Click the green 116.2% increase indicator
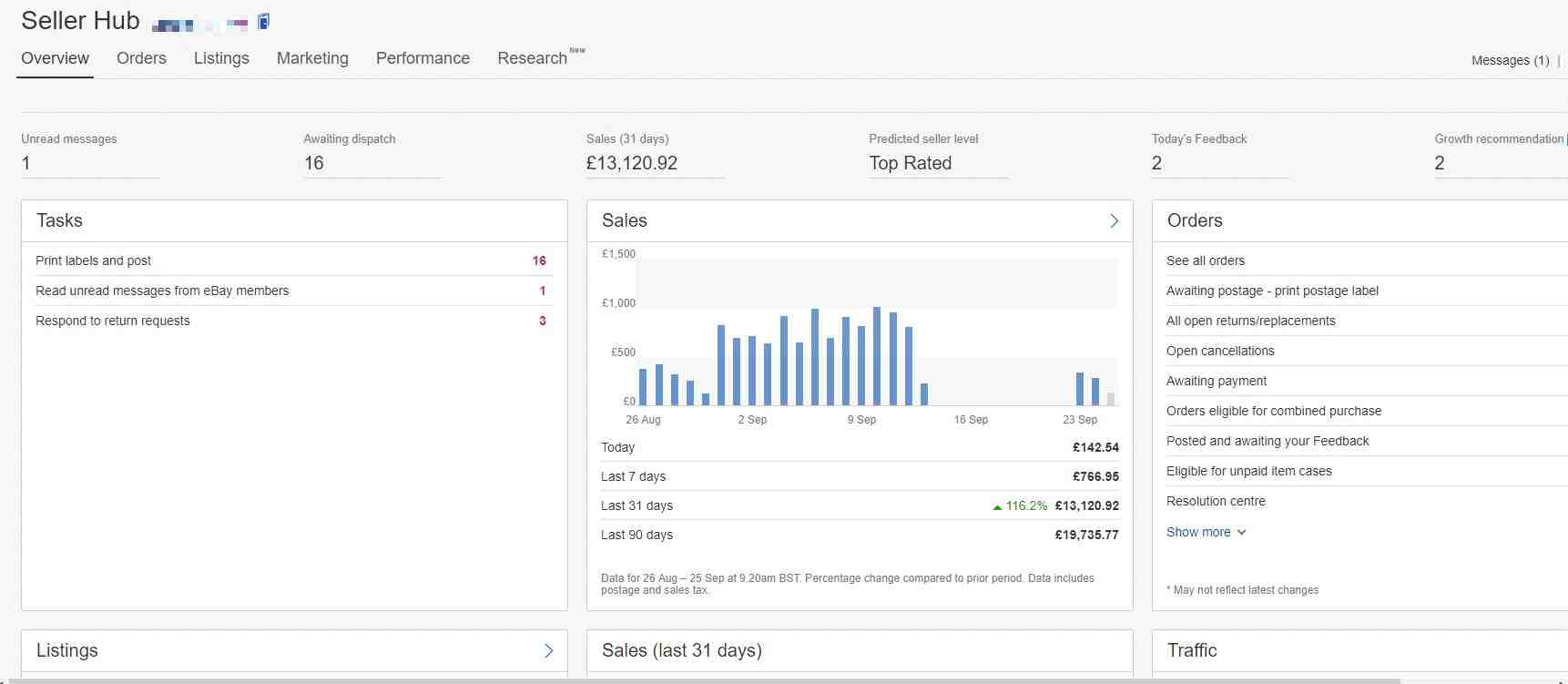Screen dimensions: 1568x684 (1020, 505)
